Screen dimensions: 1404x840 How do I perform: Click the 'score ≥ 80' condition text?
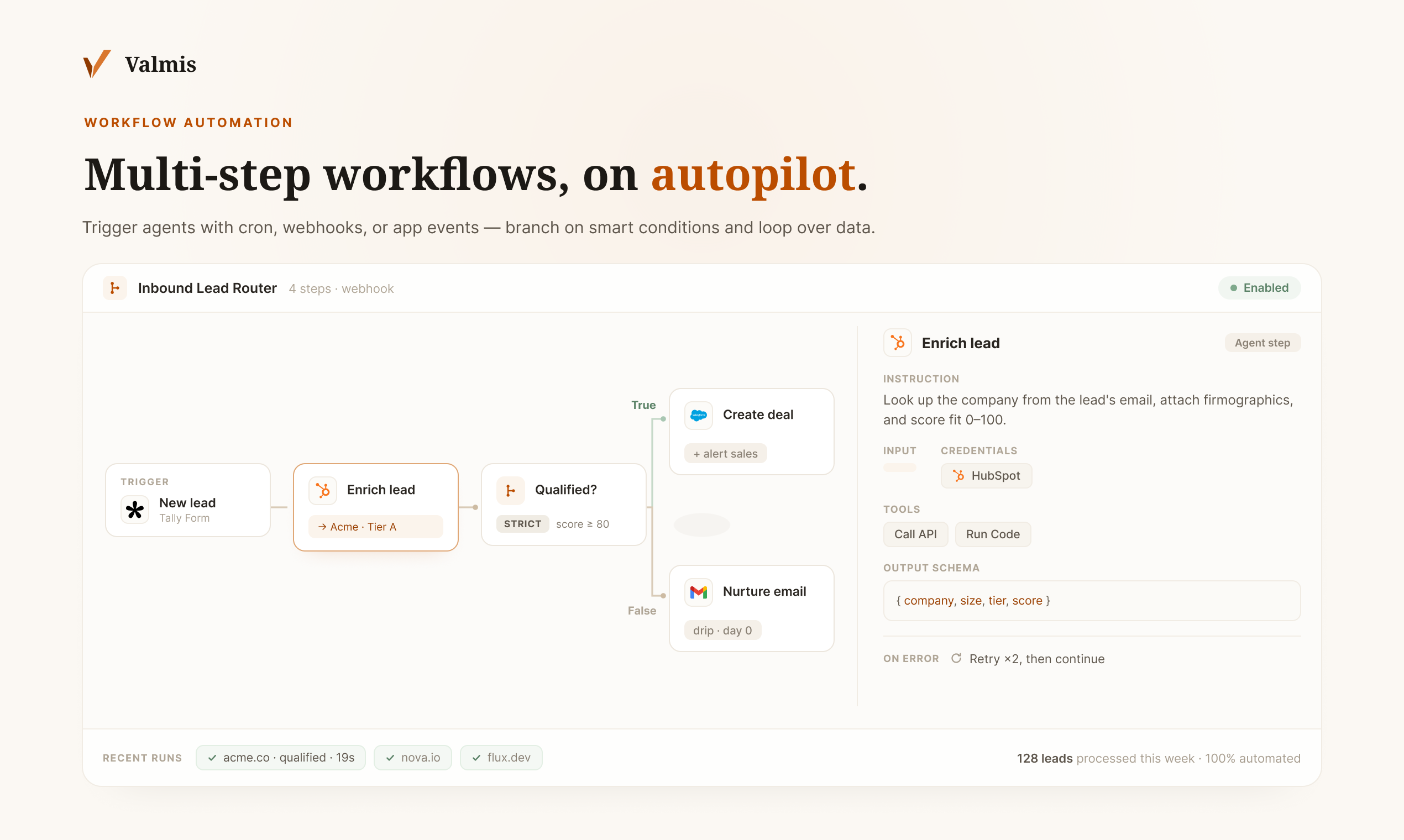point(583,524)
